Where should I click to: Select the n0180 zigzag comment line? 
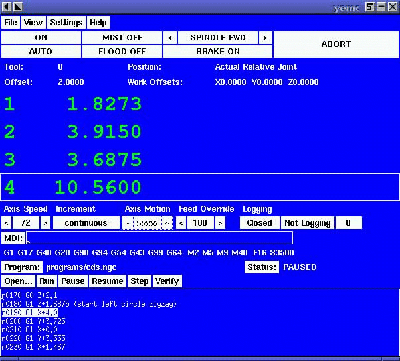click(89, 304)
